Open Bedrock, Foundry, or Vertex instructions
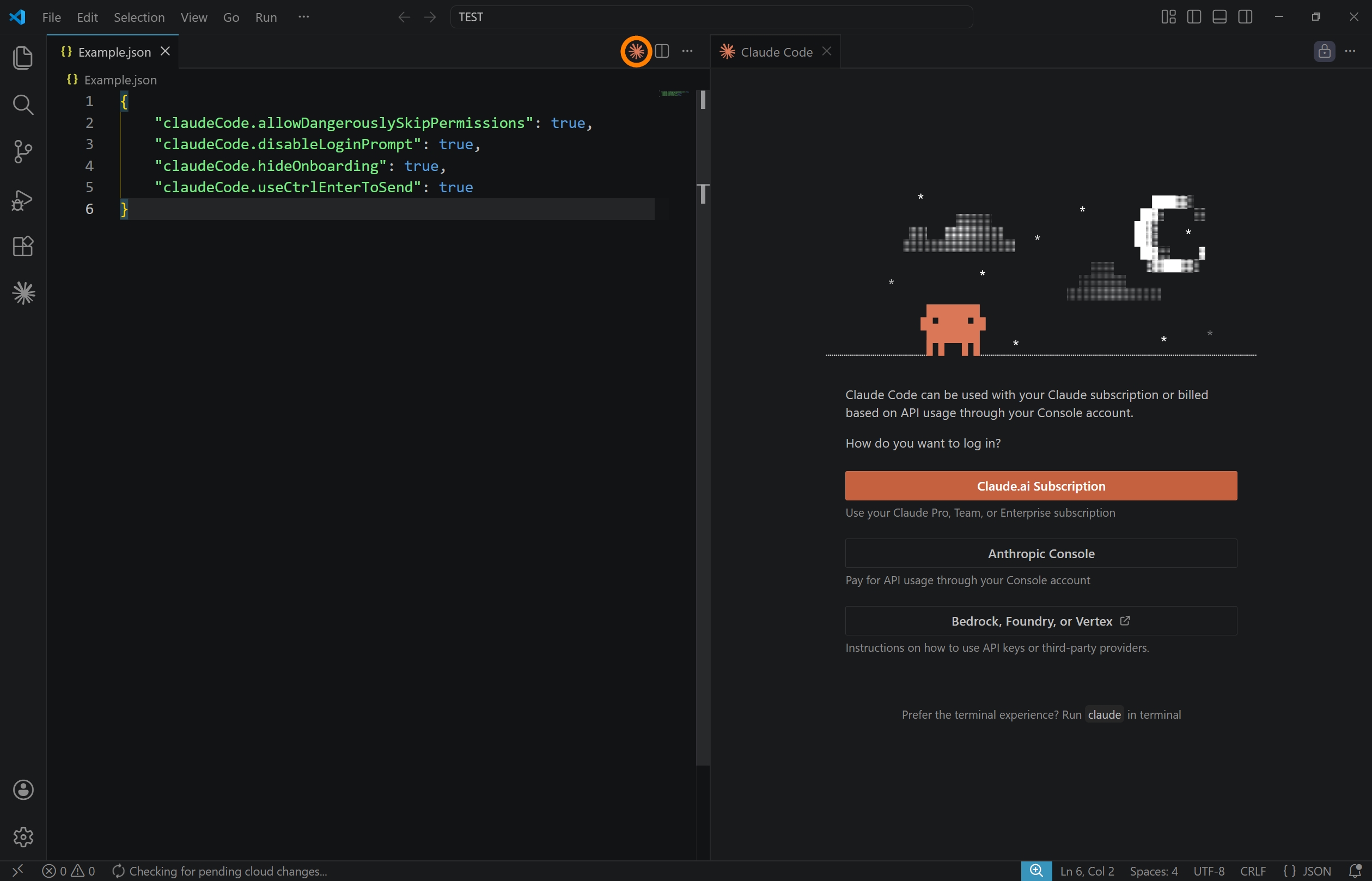This screenshot has height=881, width=1372. (x=1041, y=621)
